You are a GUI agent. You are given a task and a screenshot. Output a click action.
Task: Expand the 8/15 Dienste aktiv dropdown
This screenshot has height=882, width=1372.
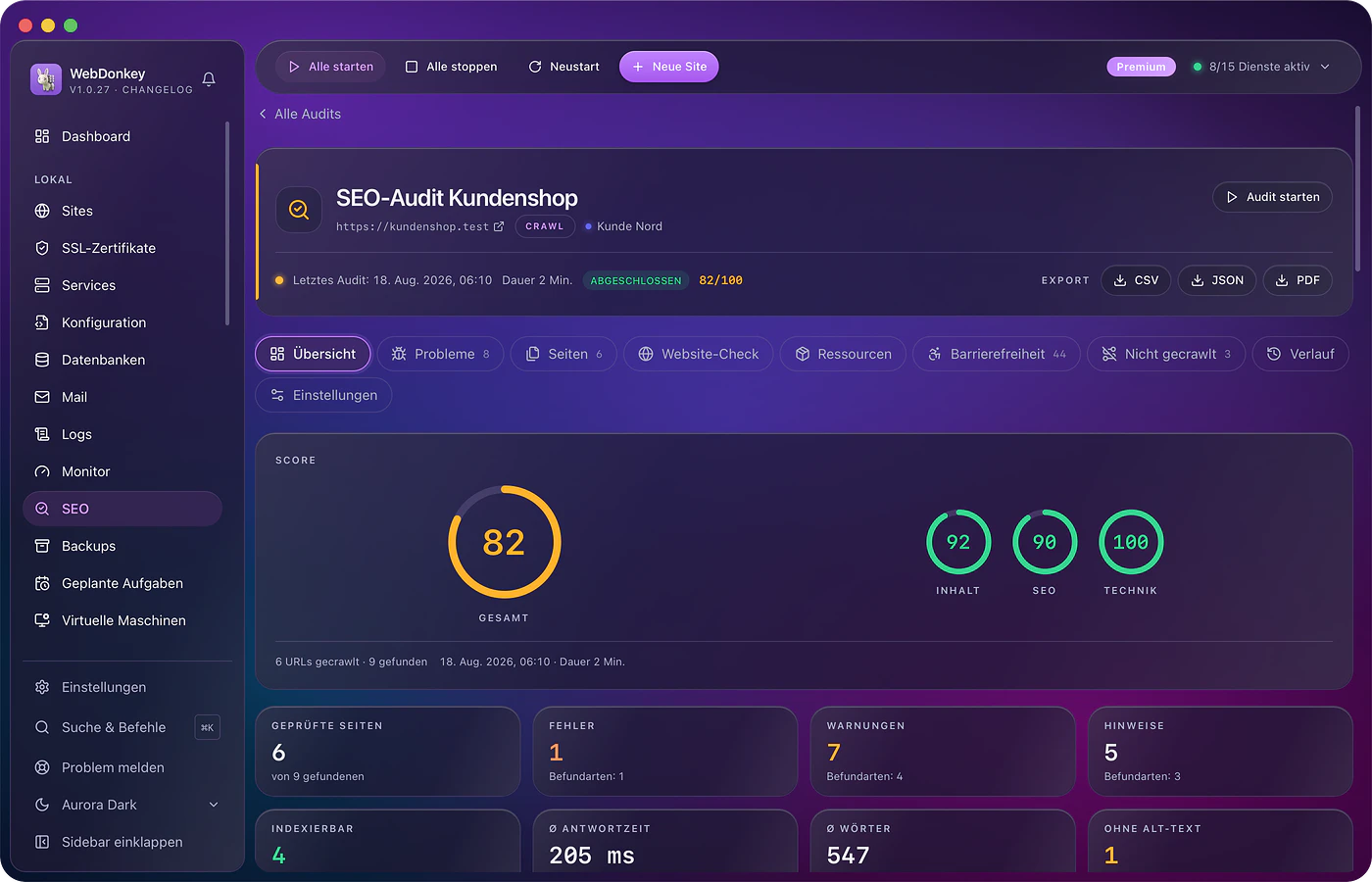coord(1261,67)
